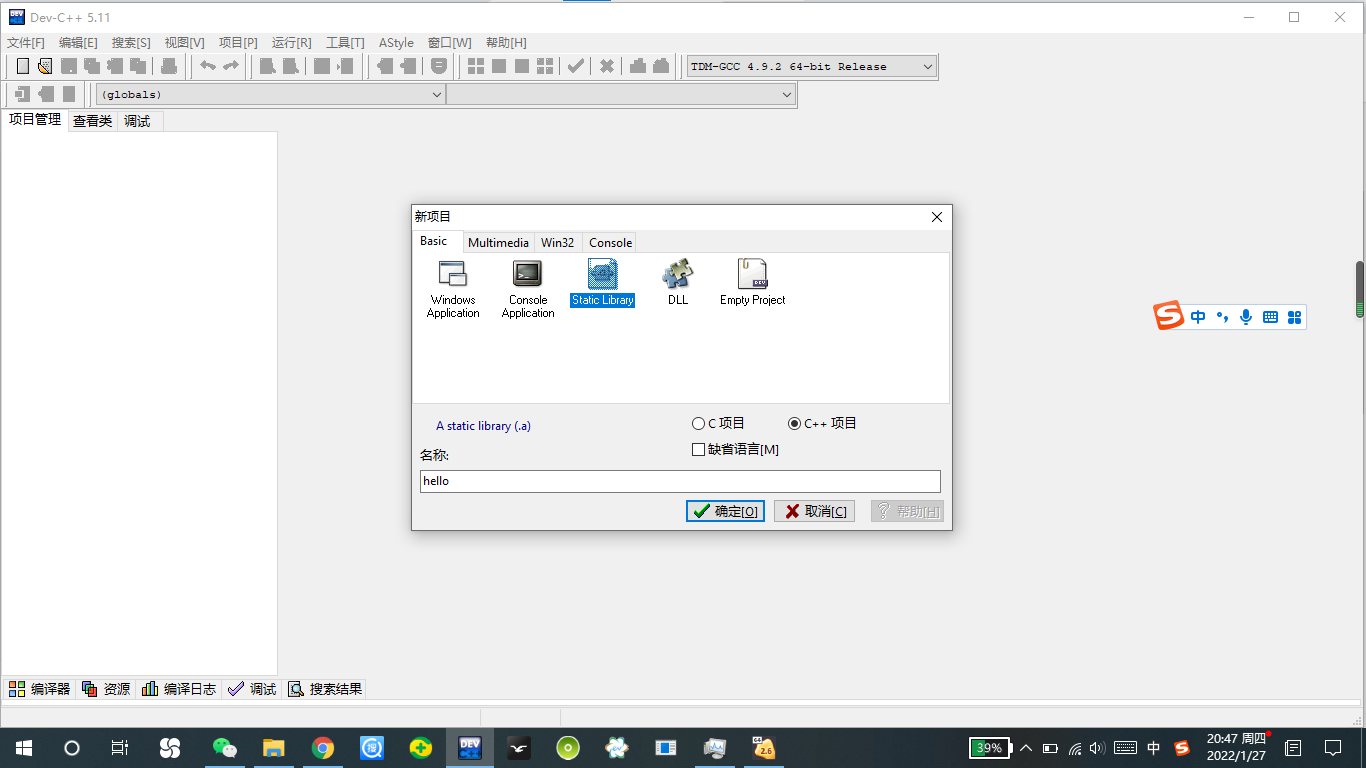Select the DLL project icon
1366x768 pixels.
tap(678, 283)
